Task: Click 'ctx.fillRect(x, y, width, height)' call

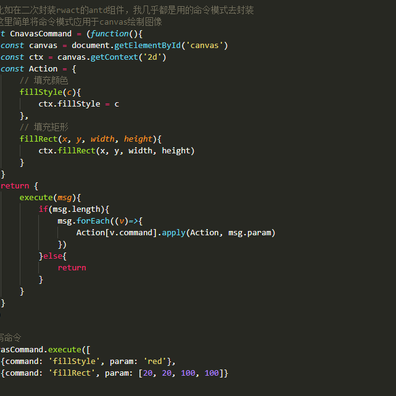Action: 116,151
